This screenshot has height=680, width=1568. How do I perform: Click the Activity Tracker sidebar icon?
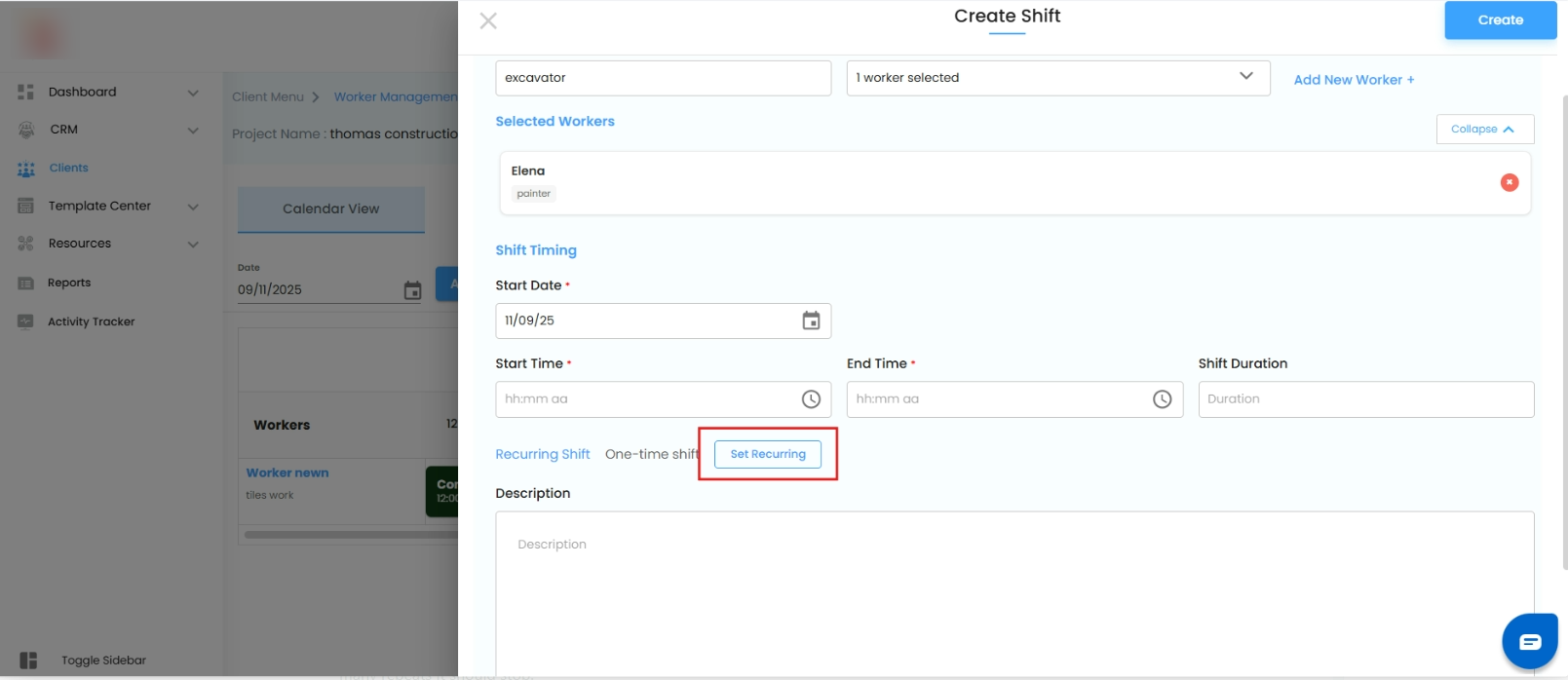26,321
